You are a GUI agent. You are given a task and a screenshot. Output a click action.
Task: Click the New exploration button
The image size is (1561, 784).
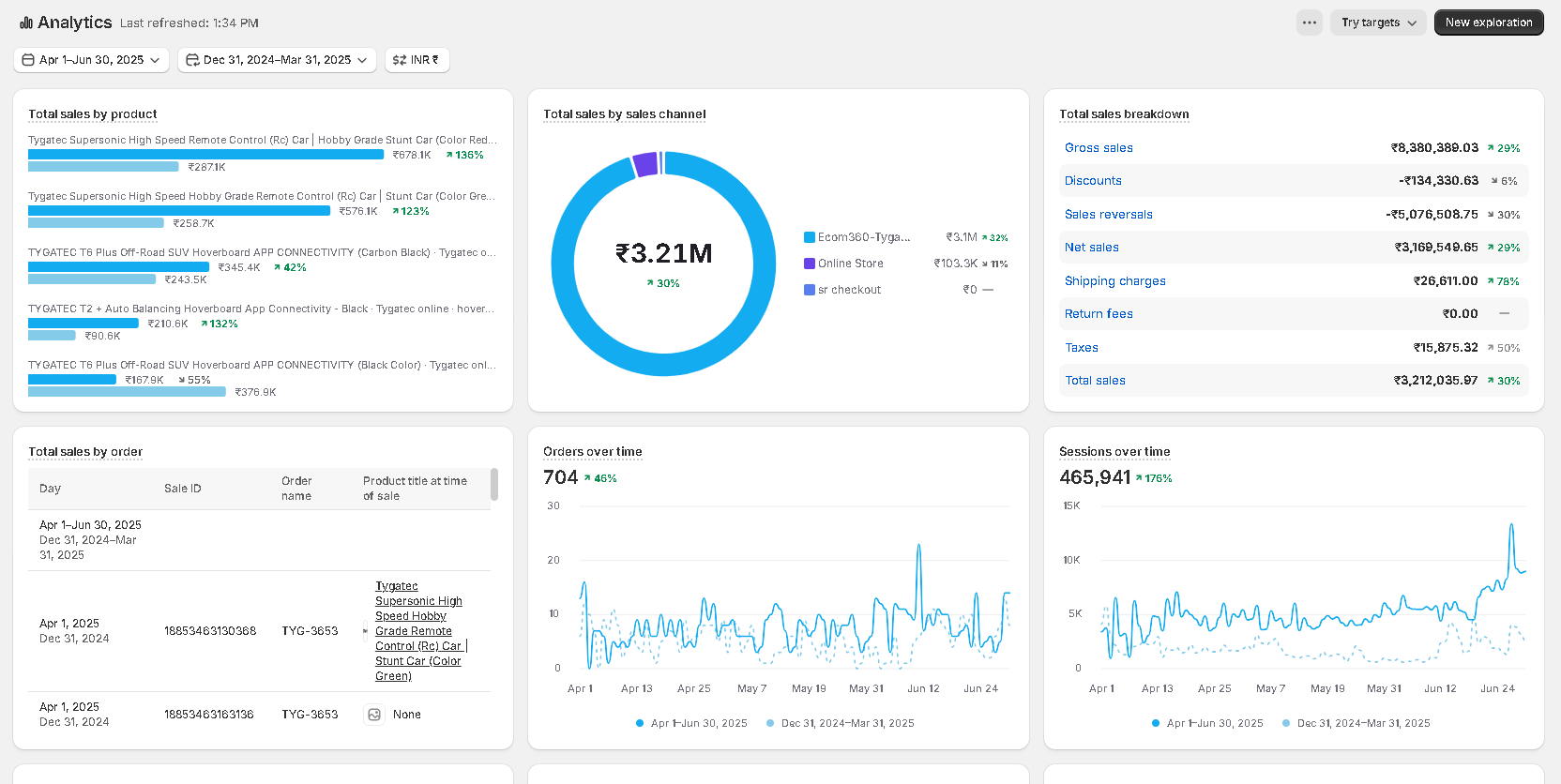click(1489, 23)
